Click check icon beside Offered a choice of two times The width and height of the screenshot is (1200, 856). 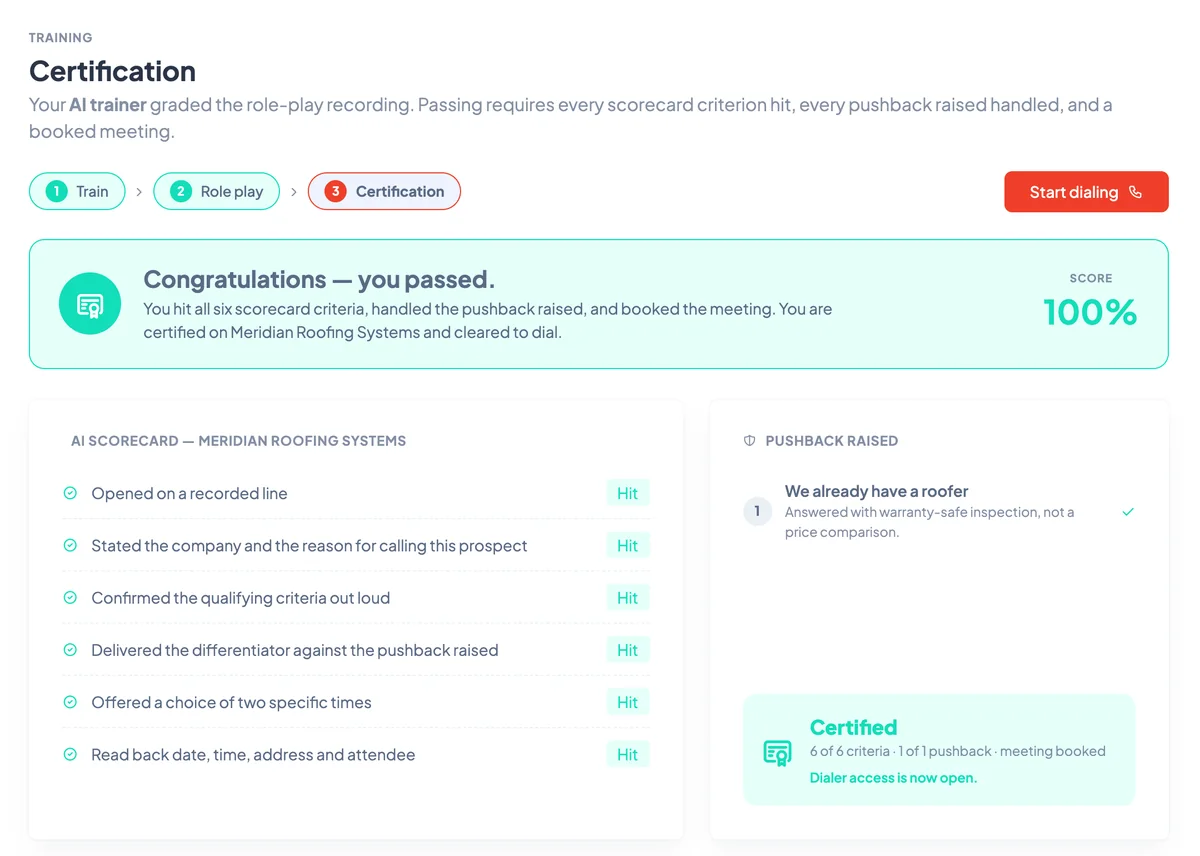70,702
